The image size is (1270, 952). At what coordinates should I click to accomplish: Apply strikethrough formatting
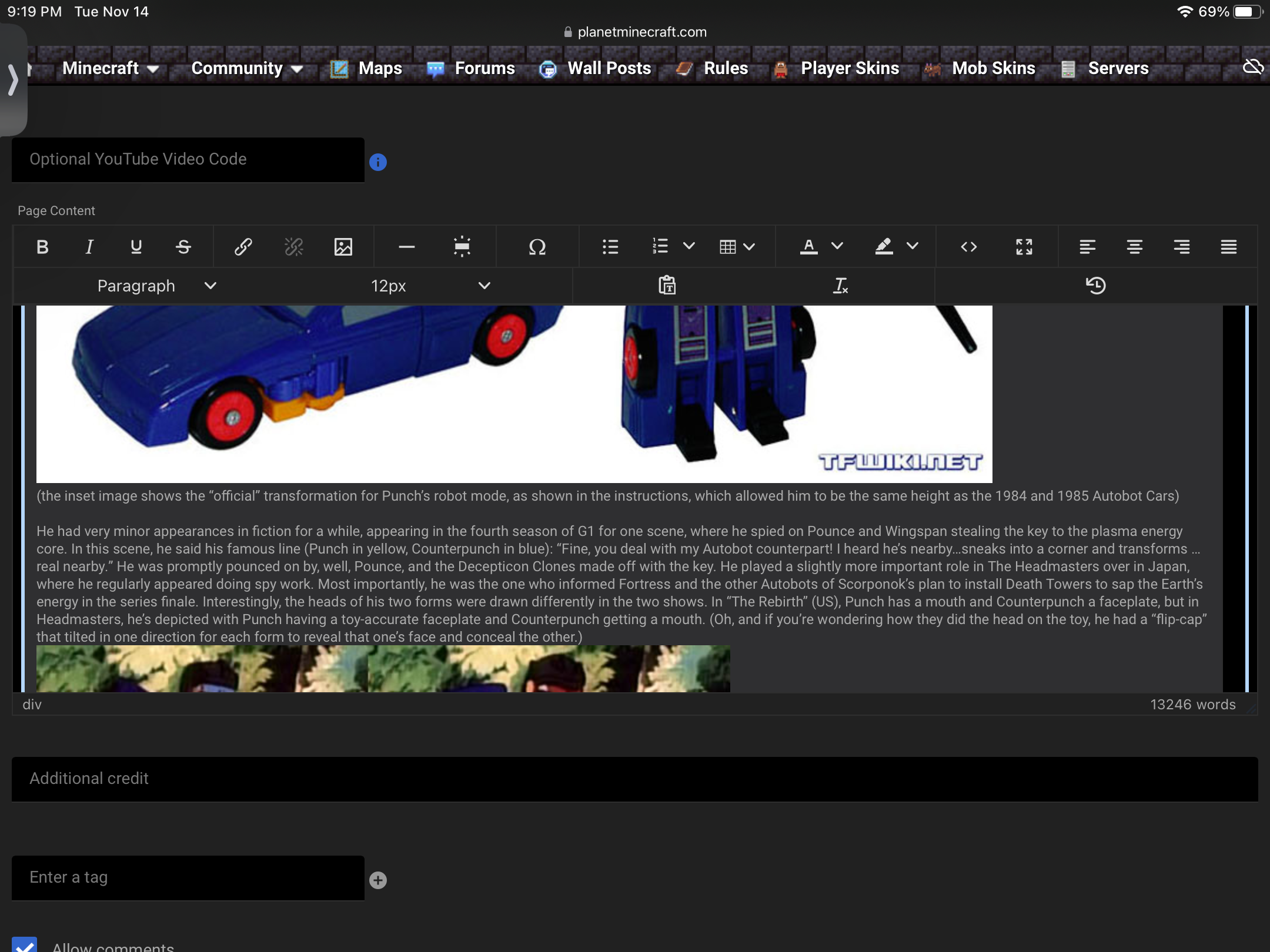(x=183, y=247)
